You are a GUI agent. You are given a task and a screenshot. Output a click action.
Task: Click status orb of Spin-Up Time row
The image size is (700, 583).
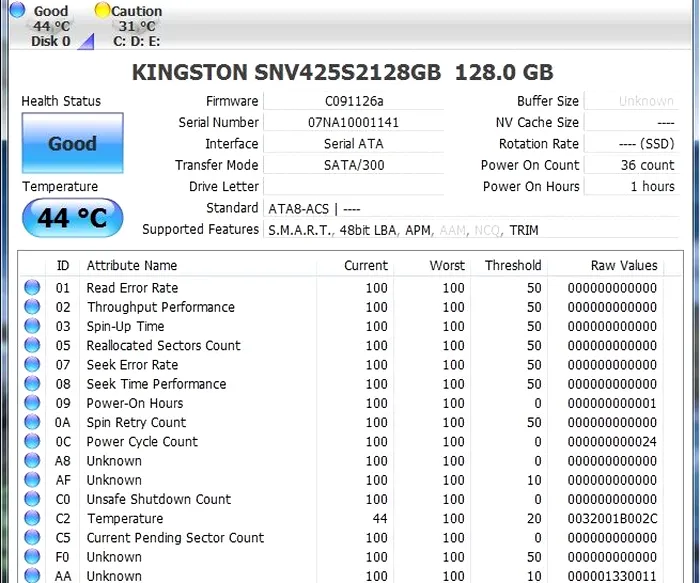(x=32, y=326)
